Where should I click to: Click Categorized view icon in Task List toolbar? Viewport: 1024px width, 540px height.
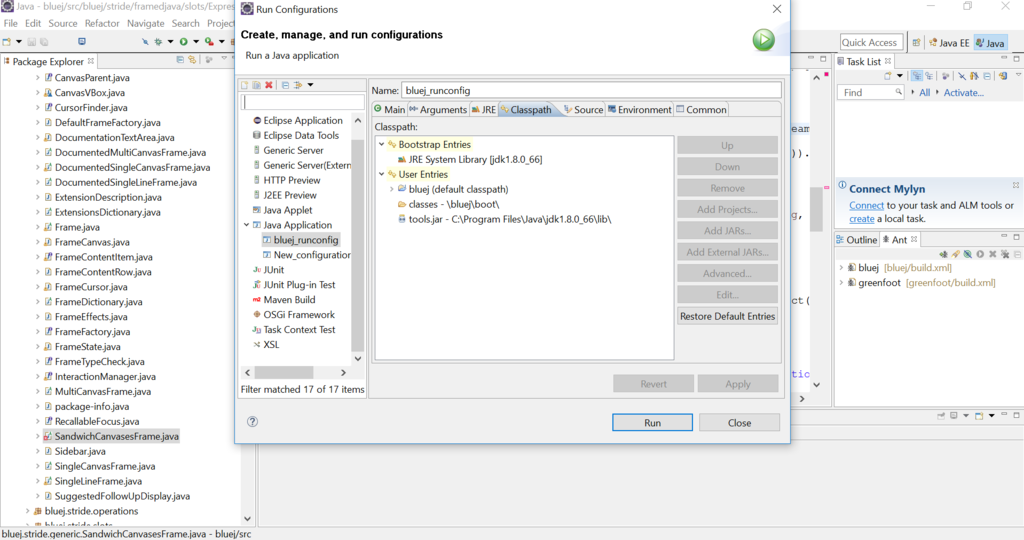pos(917,76)
